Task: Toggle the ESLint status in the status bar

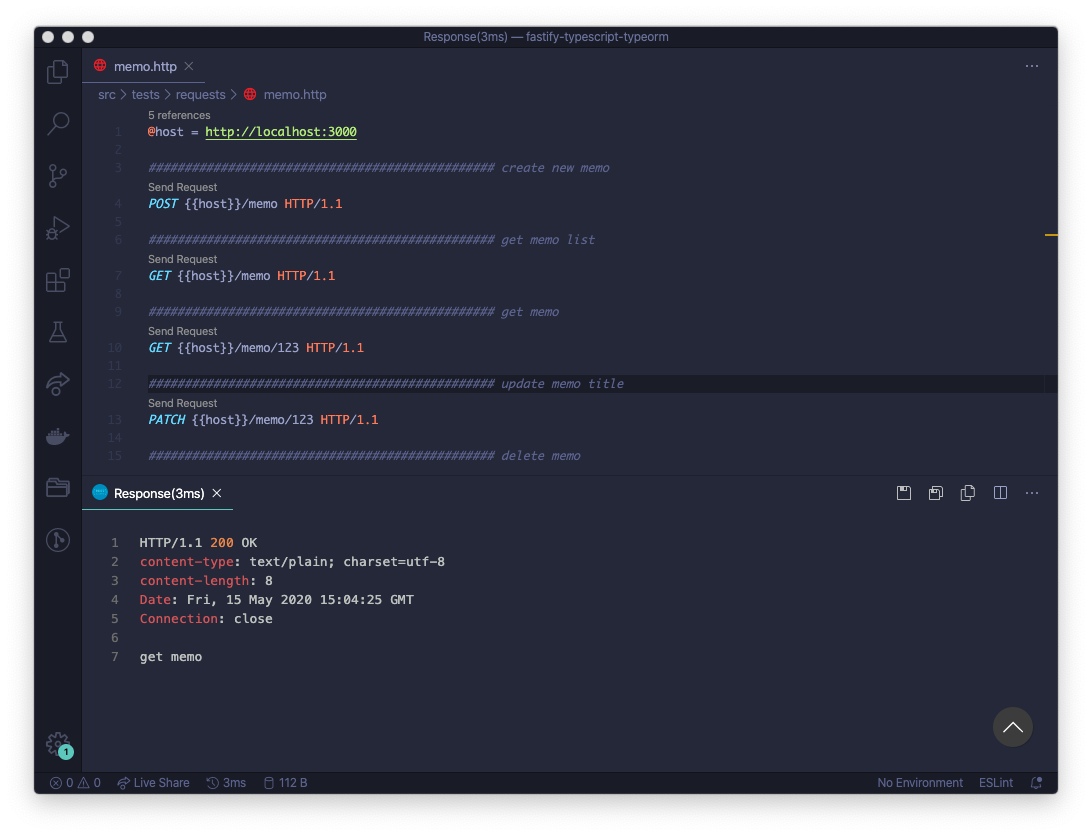Action: point(995,783)
